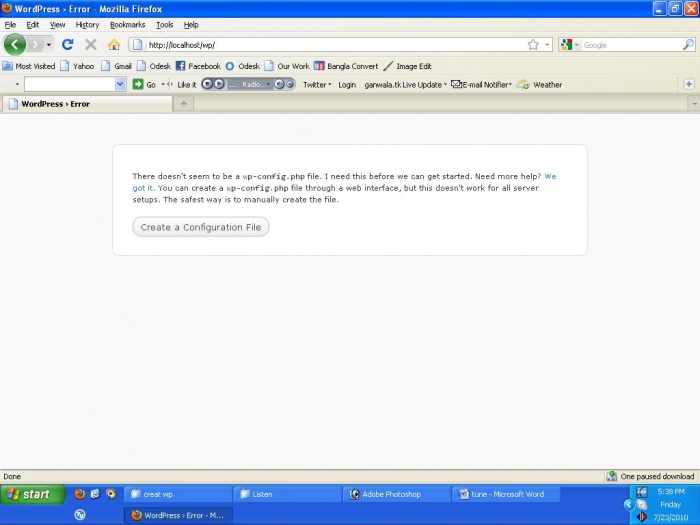Open the back/forward history dropdown arrow

(x=49, y=45)
